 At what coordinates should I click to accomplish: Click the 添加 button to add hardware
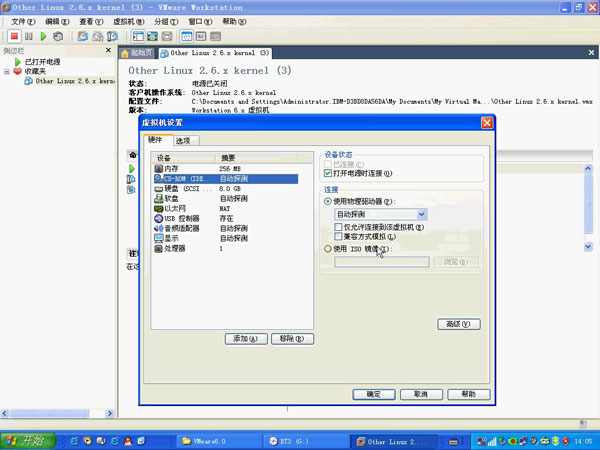click(x=245, y=339)
